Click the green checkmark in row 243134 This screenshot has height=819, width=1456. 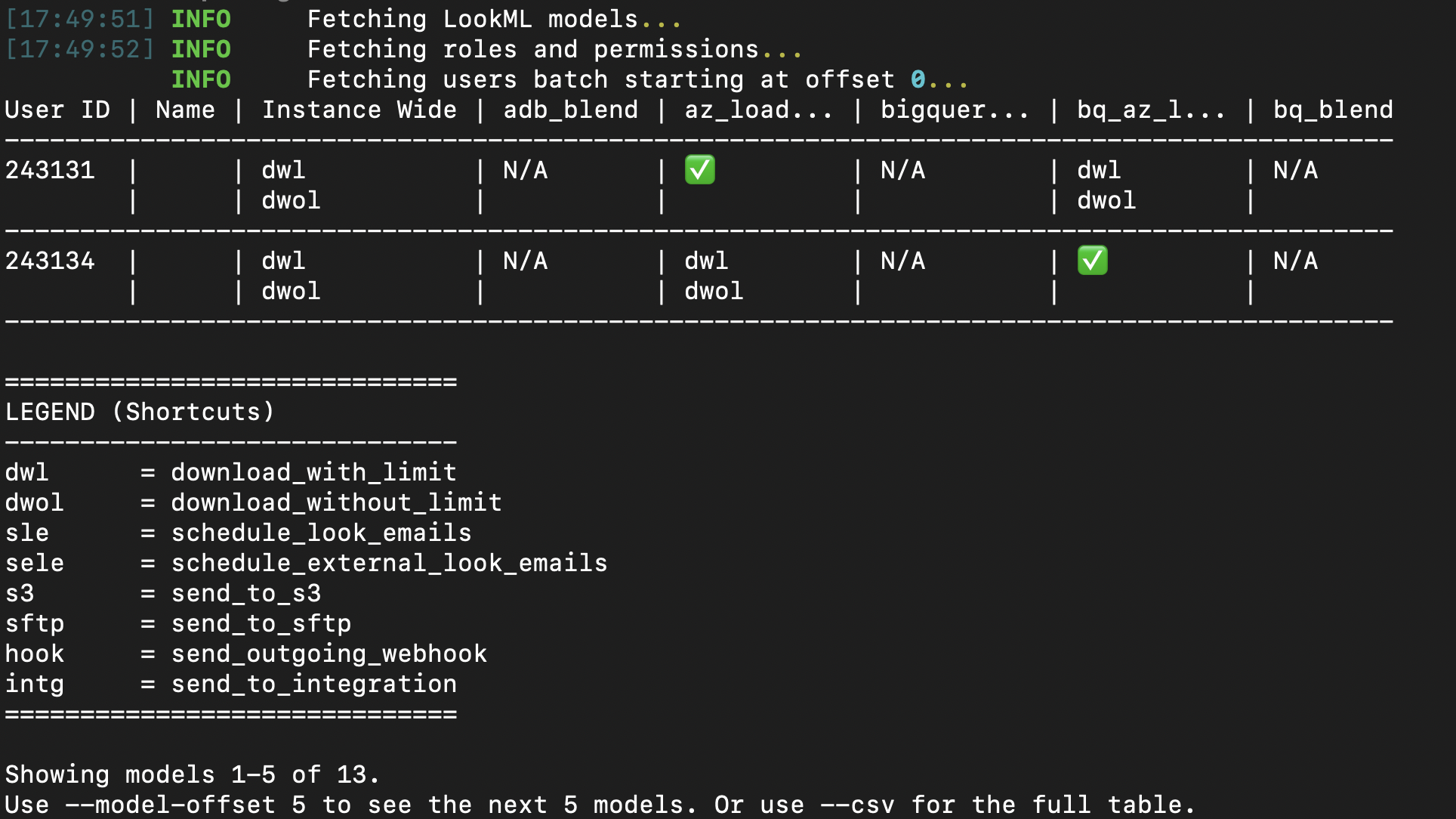pyautogui.click(x=1092, y=261)
